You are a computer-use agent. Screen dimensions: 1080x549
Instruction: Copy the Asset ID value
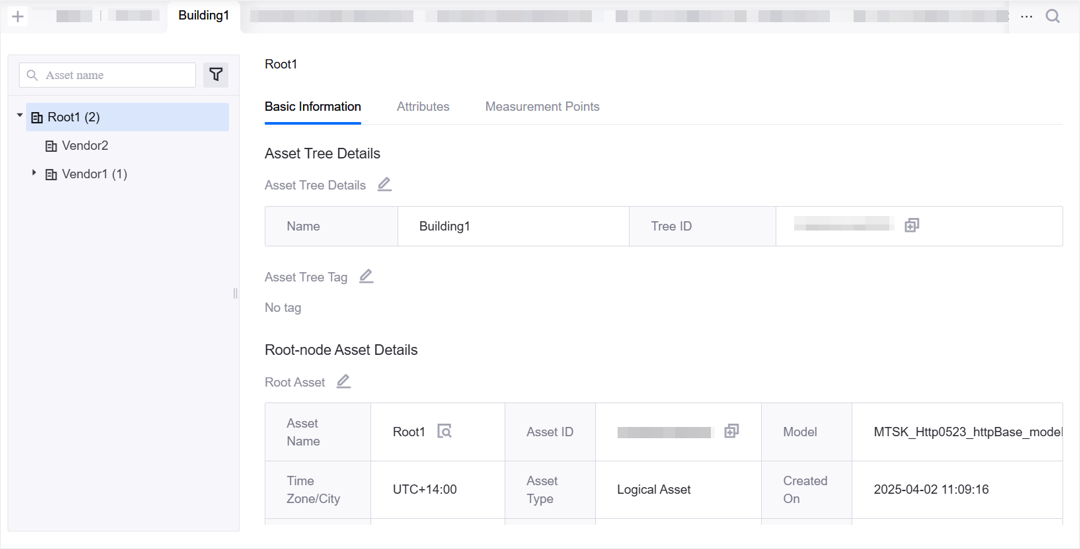click(731, 431)
